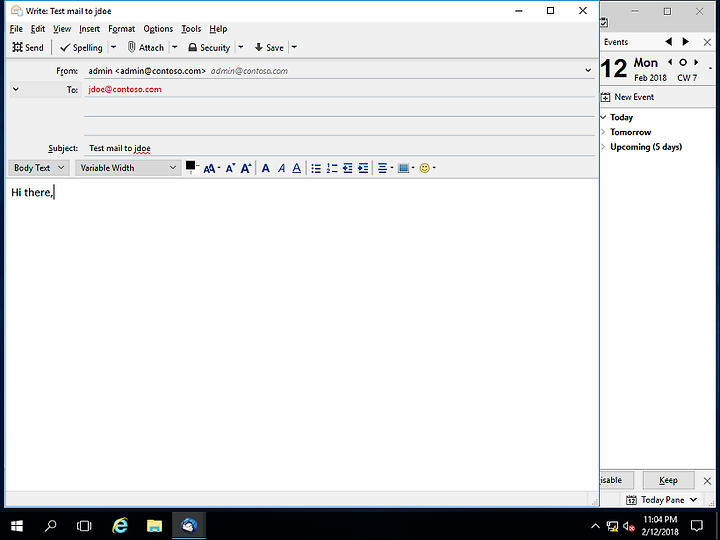Open insert image or table menu
Screen dimensions: 720x540
pos(406,169)
